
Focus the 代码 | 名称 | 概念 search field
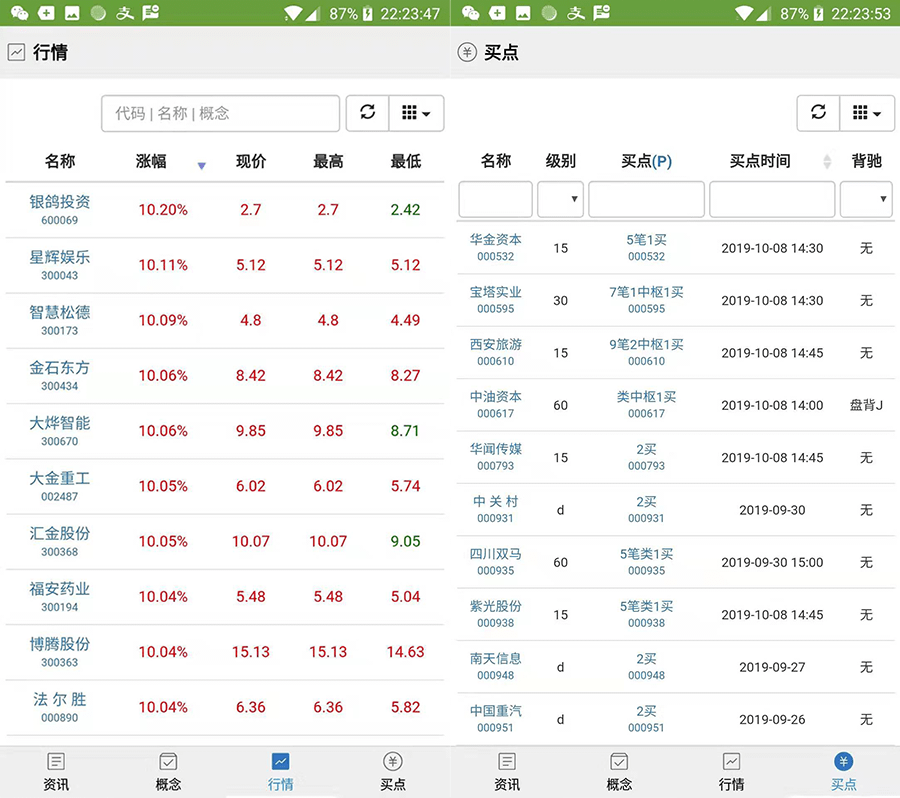coord(220,113)
